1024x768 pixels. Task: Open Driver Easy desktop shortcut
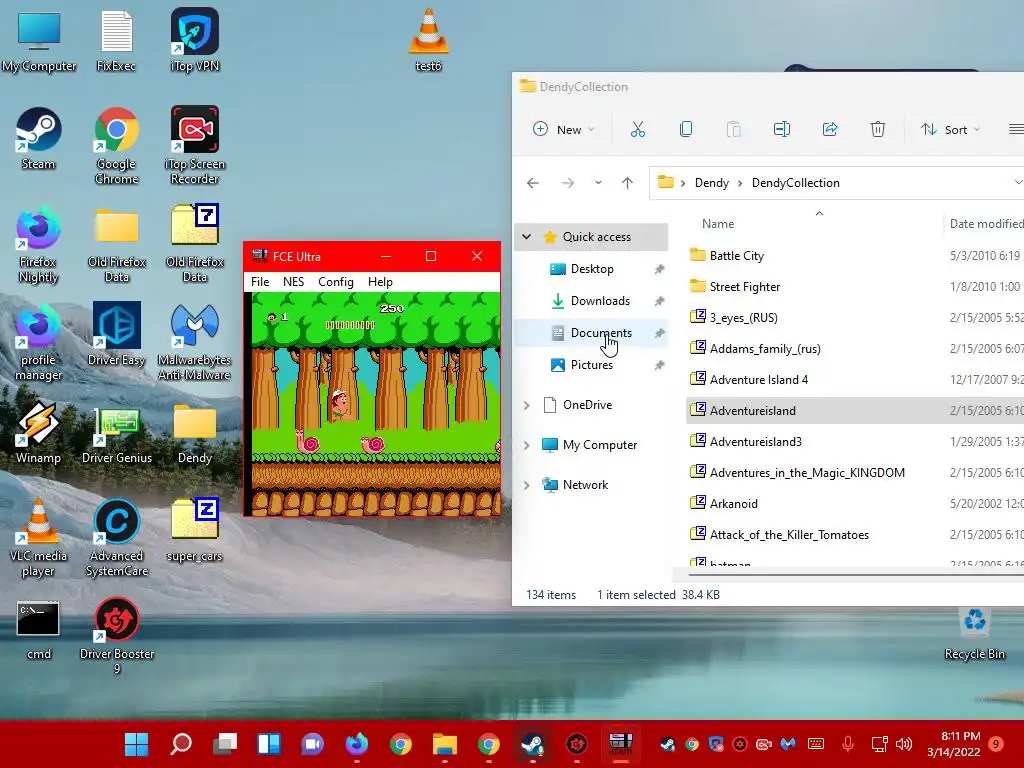click(x=116, y=334)
